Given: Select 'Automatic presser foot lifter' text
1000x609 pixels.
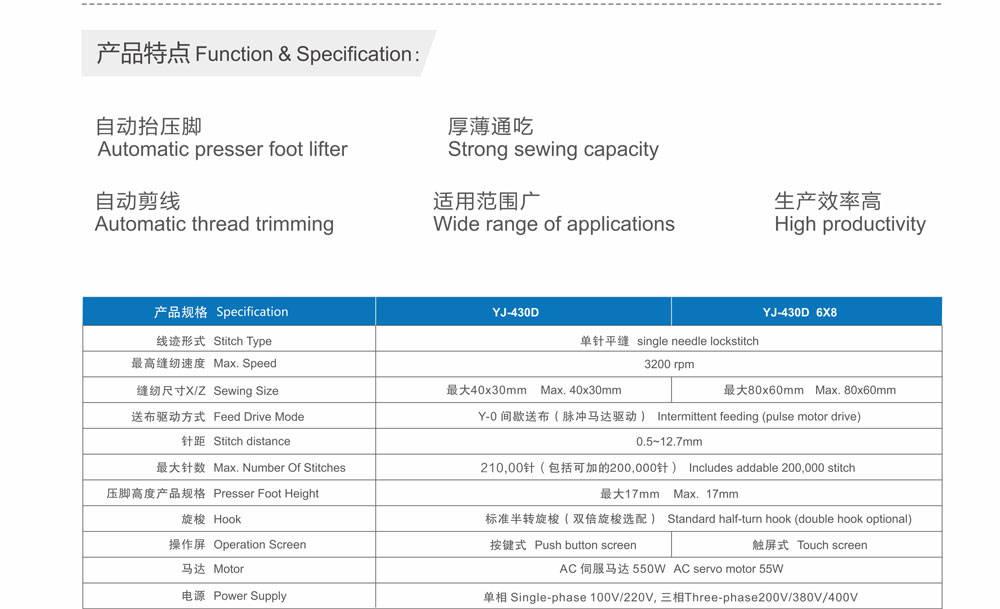Looking at the screenshot, I should [223, 149].
